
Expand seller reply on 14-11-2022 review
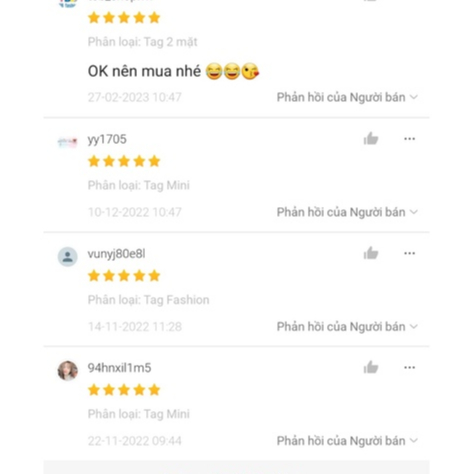coord(347,326)
